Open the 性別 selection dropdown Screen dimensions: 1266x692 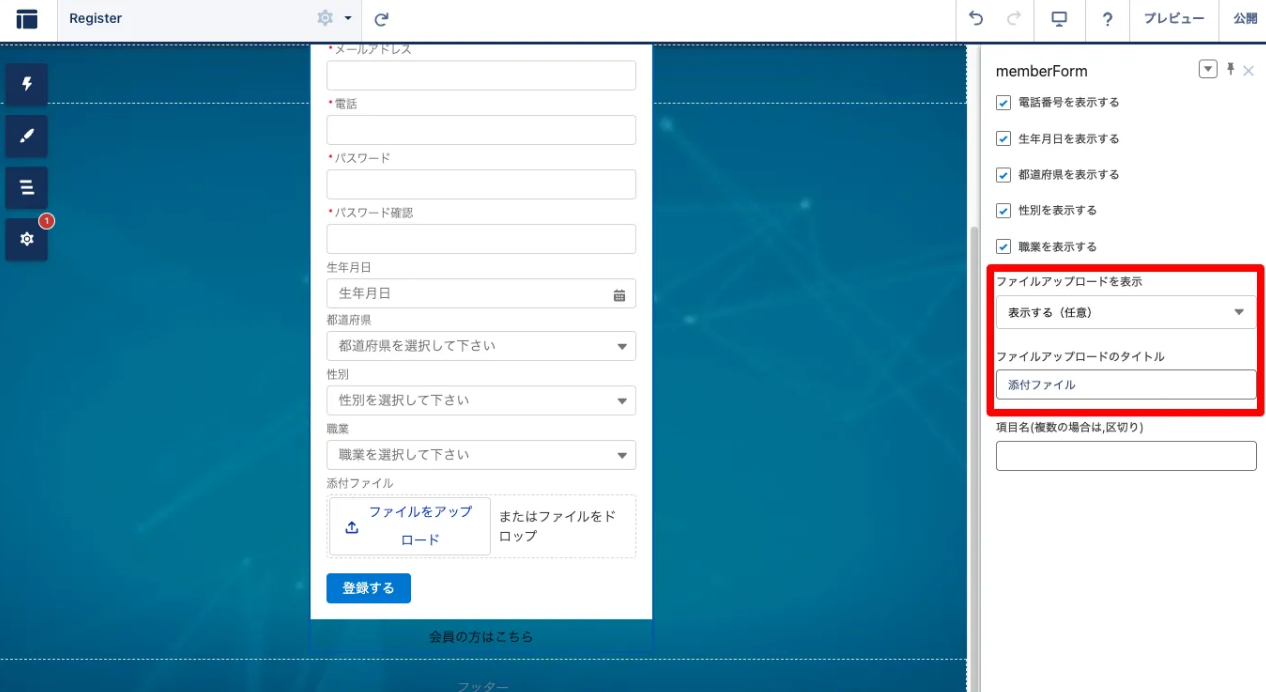coord(481,401)
